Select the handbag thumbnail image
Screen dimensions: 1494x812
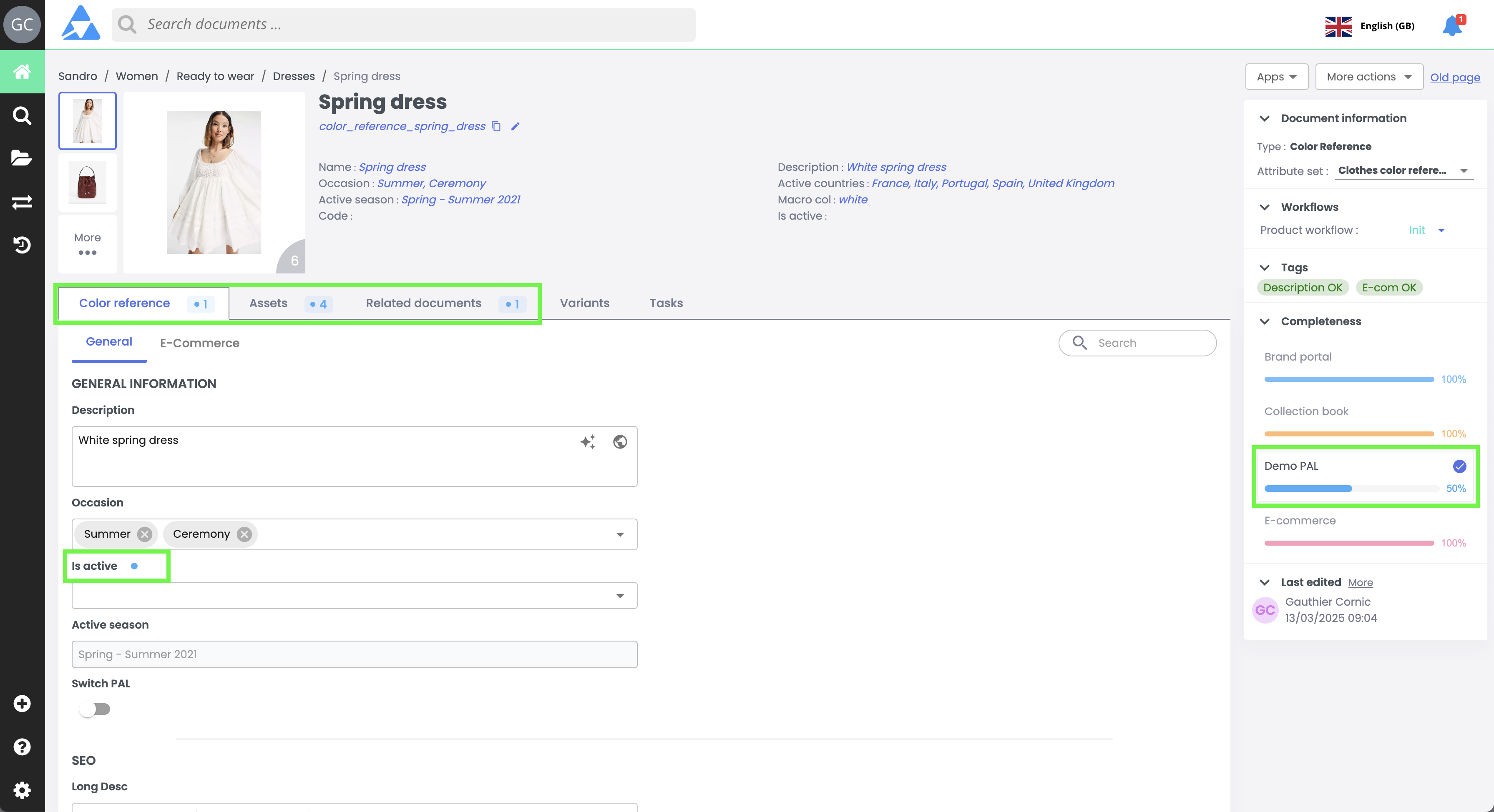pyautogui.click(x=88, y=182)
